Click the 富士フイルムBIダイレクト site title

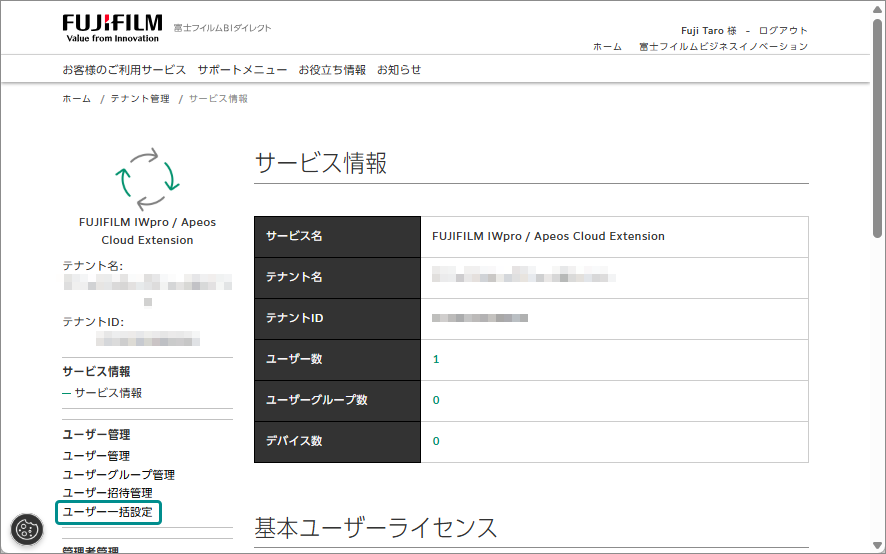pos(223,28)
